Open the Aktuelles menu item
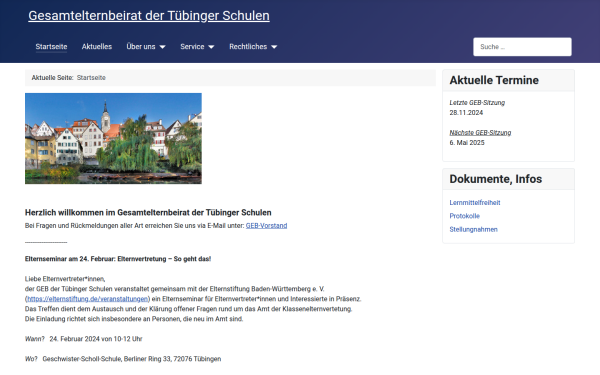Image resolution: width=600 pixels, height=375 pixels. pos(97,47)
